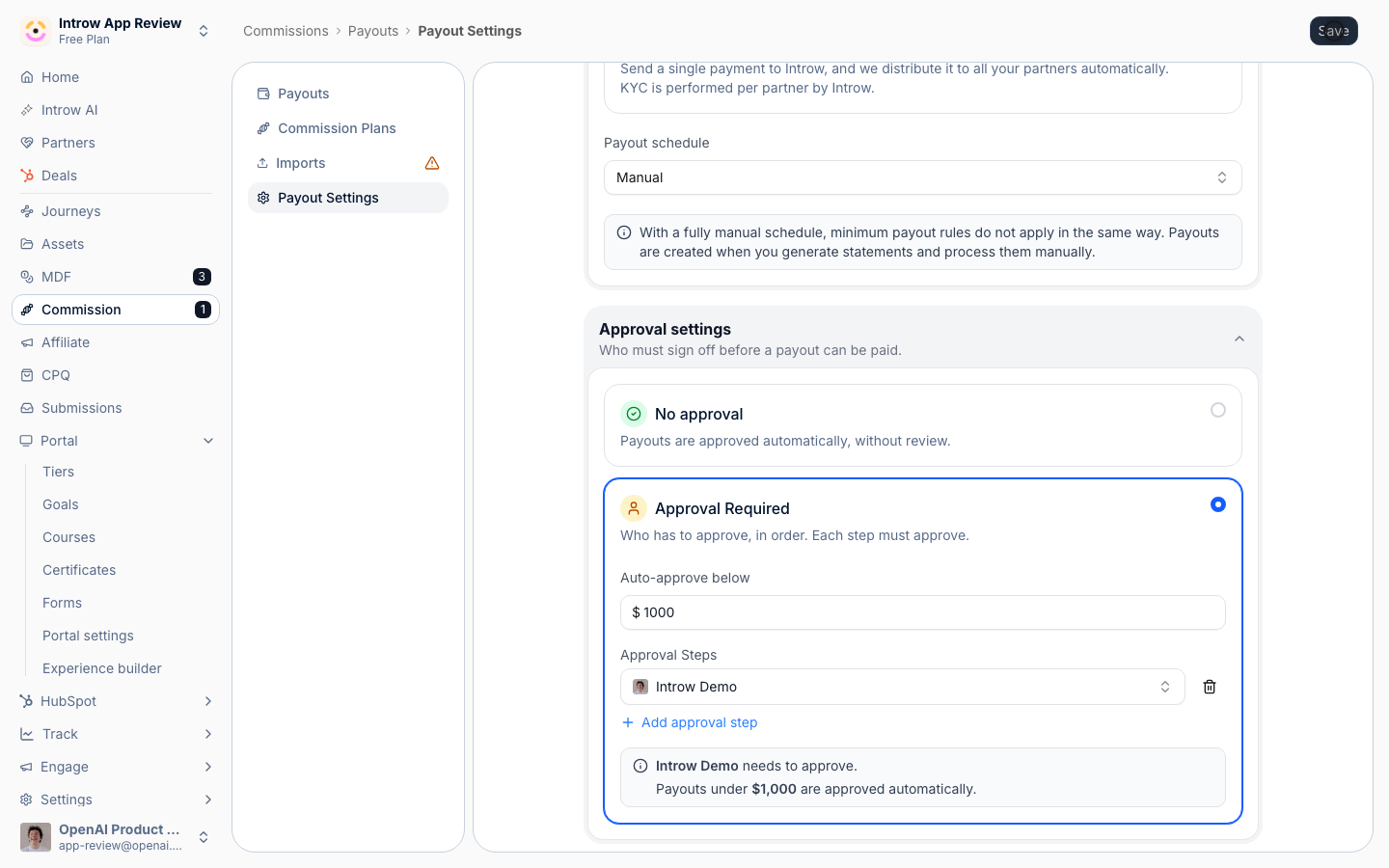
Task: Click the Commissions breadcrumb link
Action: [286, 31]
